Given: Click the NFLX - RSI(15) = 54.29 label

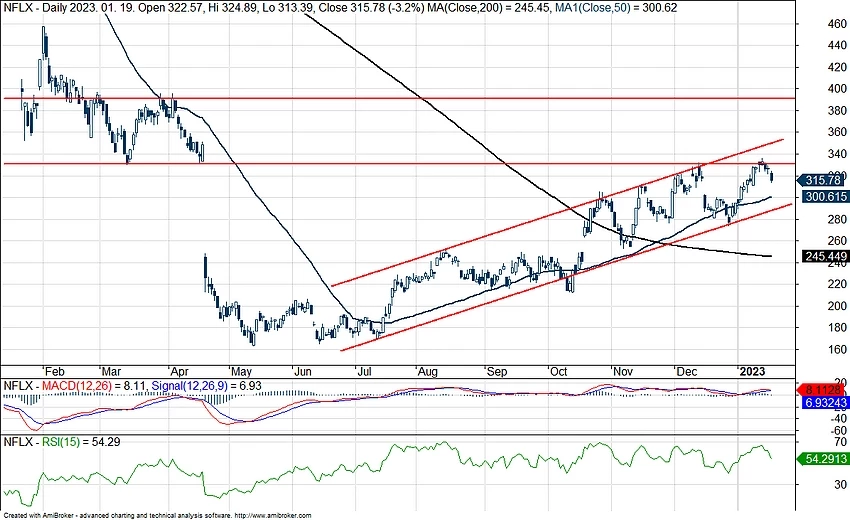Looking at the screenshot, I should coord(62,442).
